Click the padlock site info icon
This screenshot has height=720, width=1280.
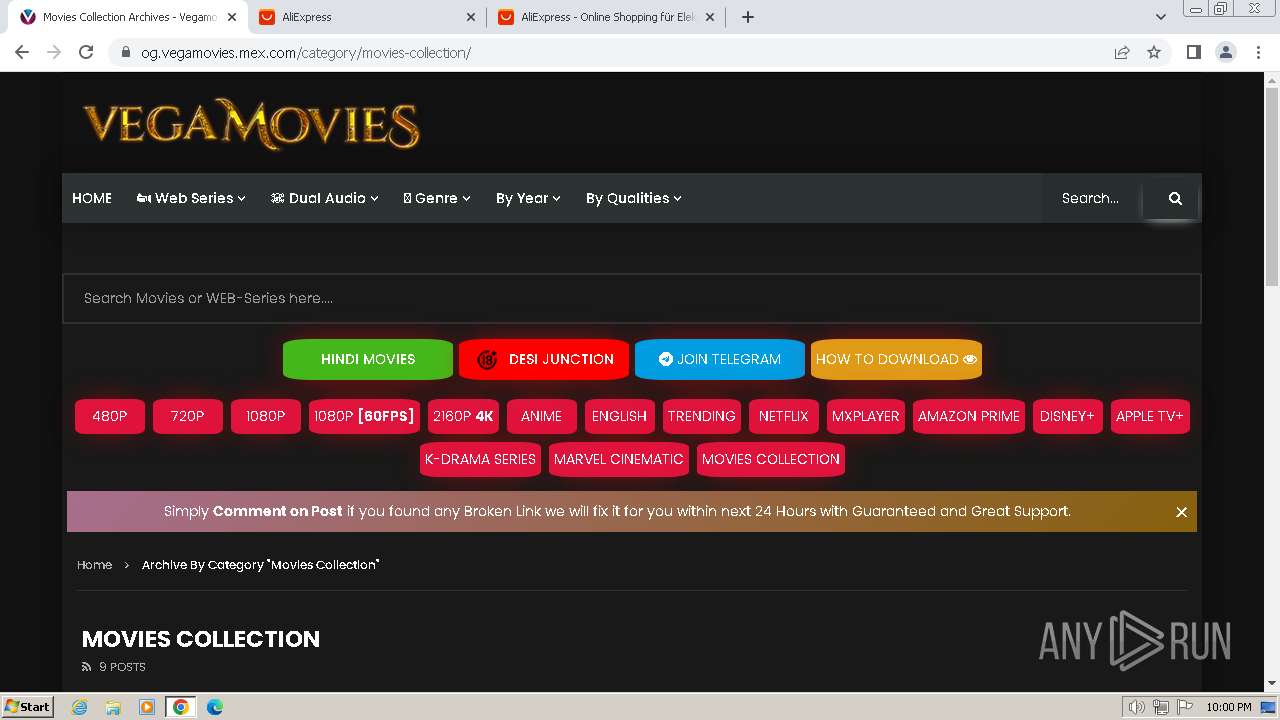tap(125, 53)
